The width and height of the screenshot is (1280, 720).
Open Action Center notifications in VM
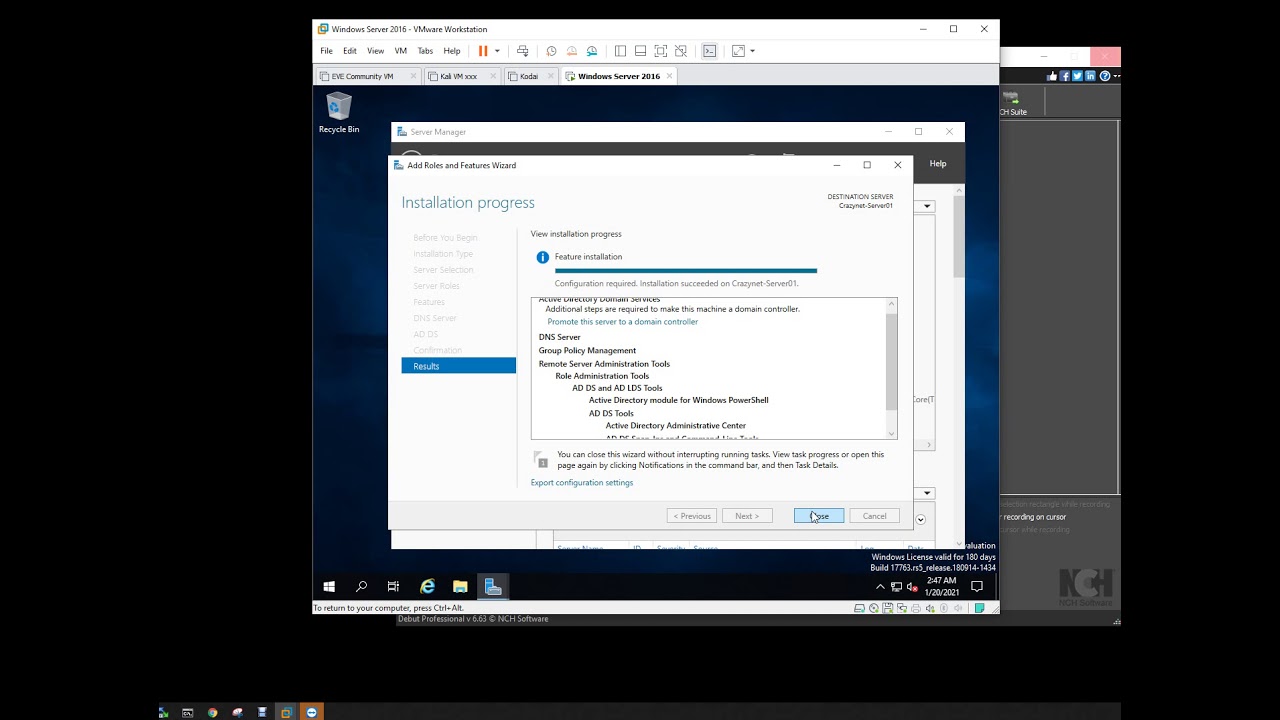point(977,586)
